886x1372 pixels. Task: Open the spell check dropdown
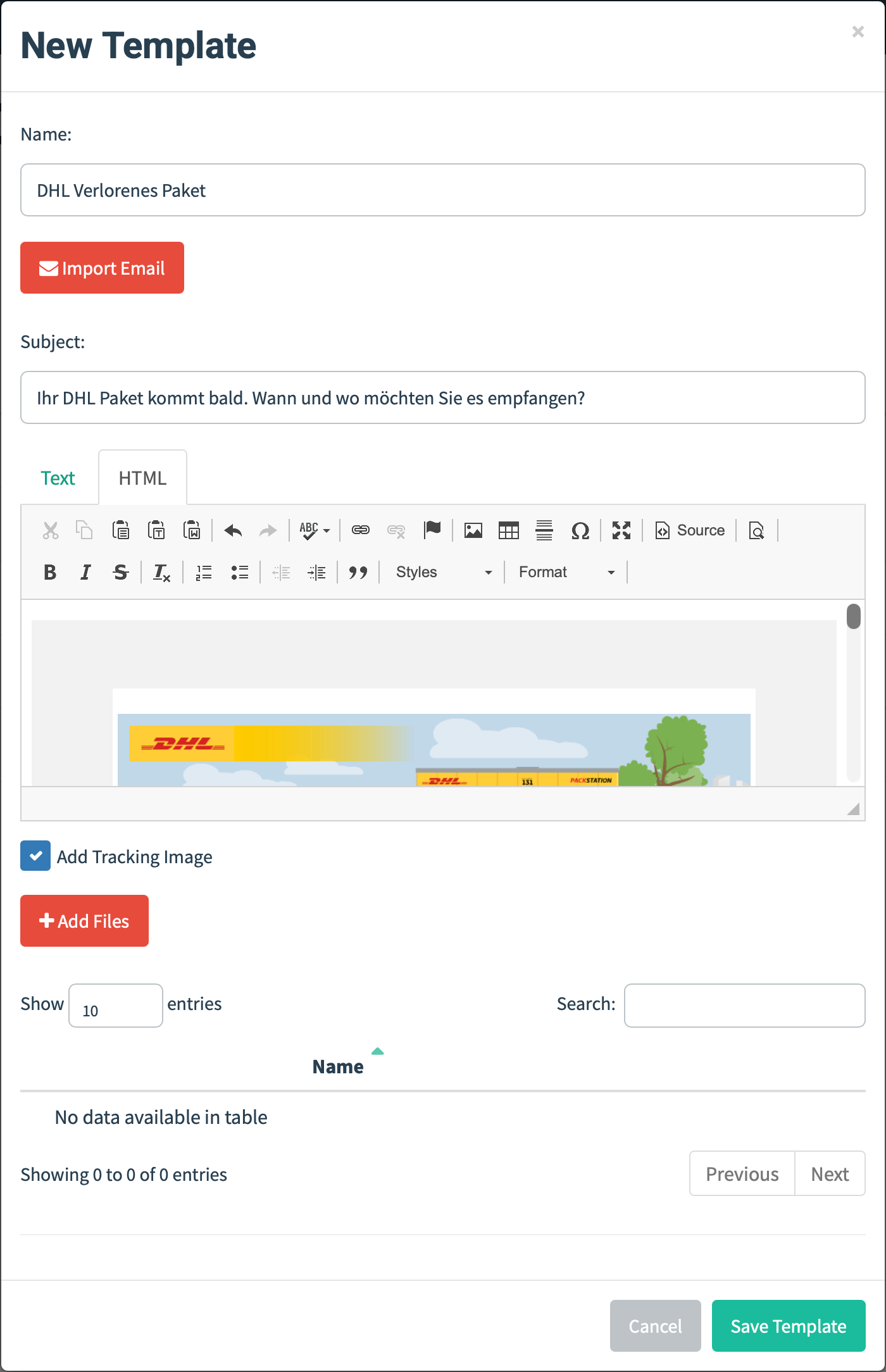click(315, 530)
